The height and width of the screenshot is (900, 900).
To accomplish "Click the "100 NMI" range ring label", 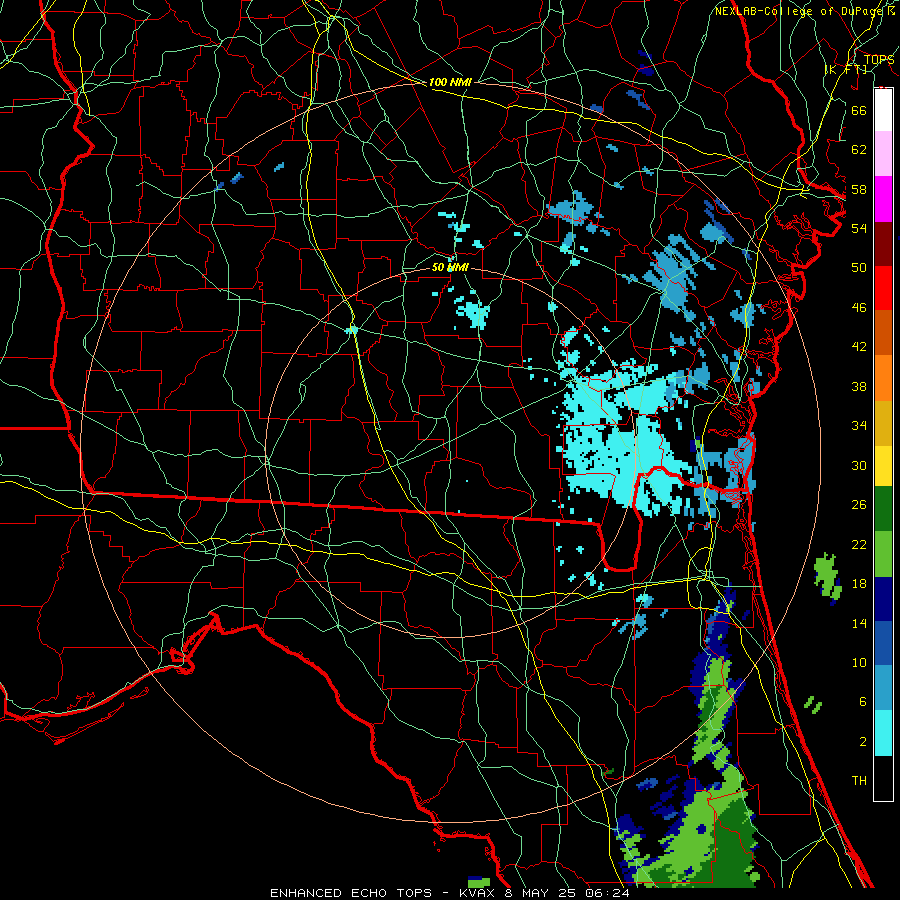I will 450,82.
